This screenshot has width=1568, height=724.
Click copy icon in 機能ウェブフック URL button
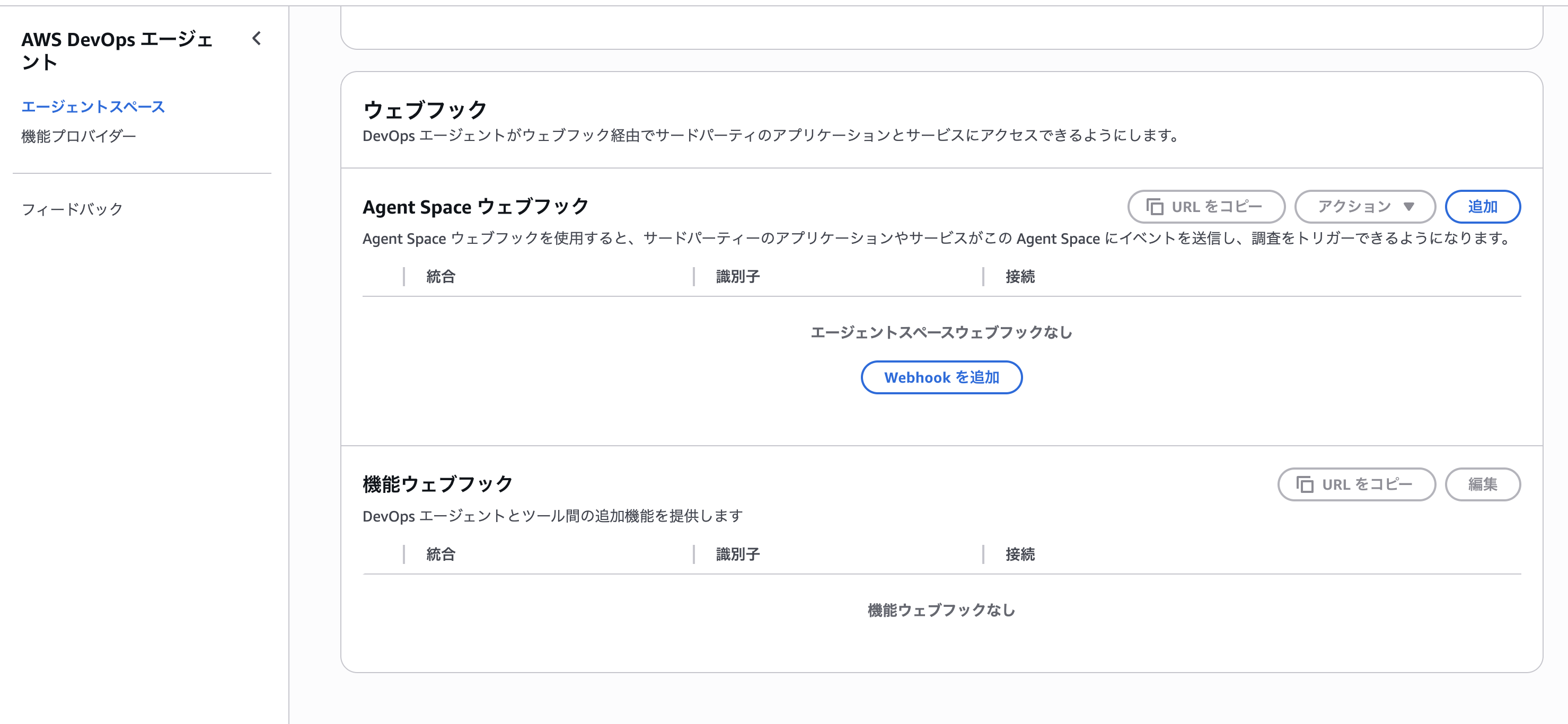1305,484
